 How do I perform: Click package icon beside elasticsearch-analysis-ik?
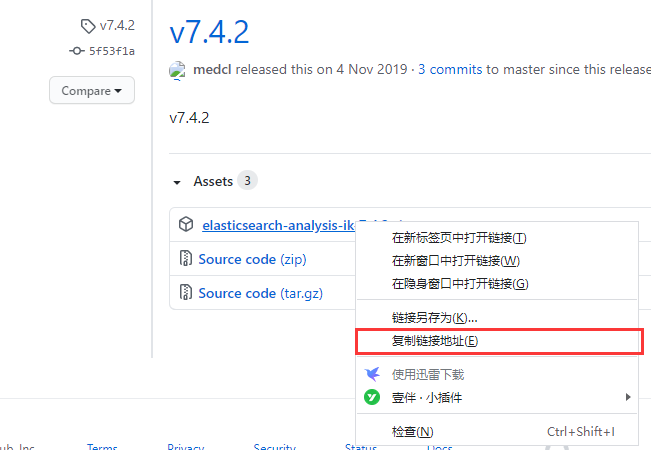186,224
